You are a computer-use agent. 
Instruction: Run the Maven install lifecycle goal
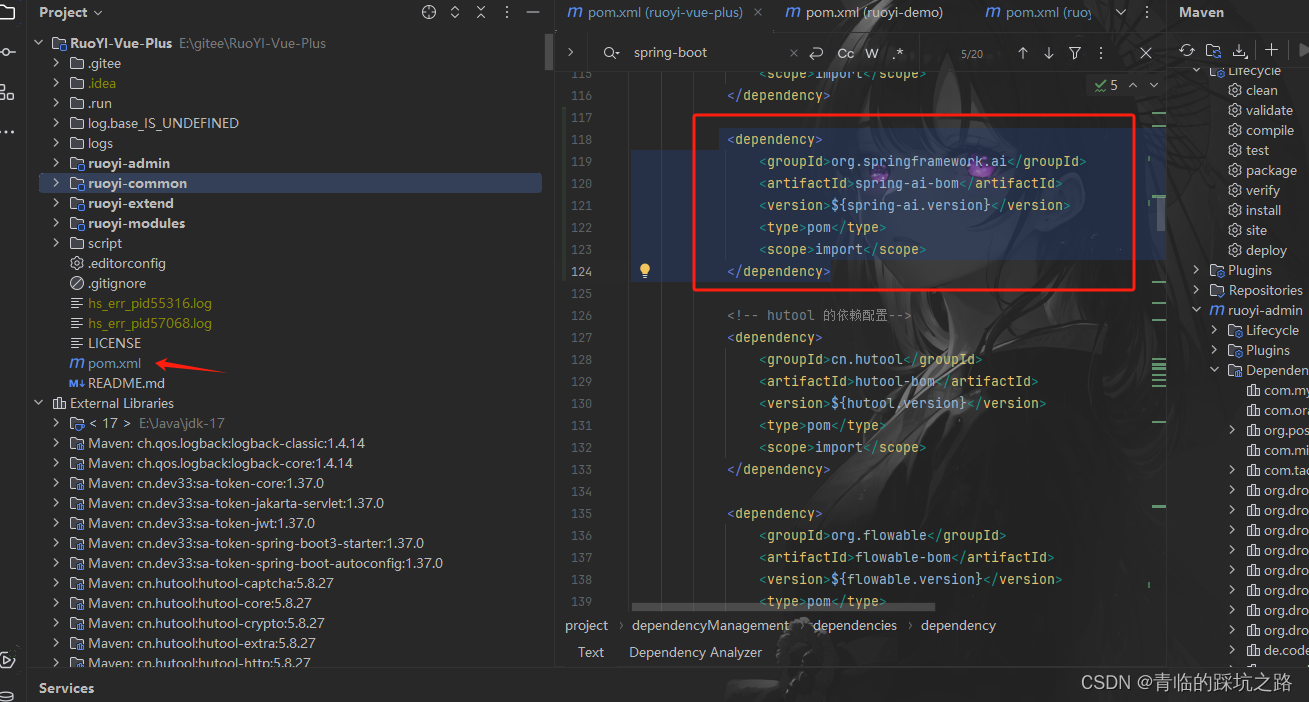pos(1262,210)
